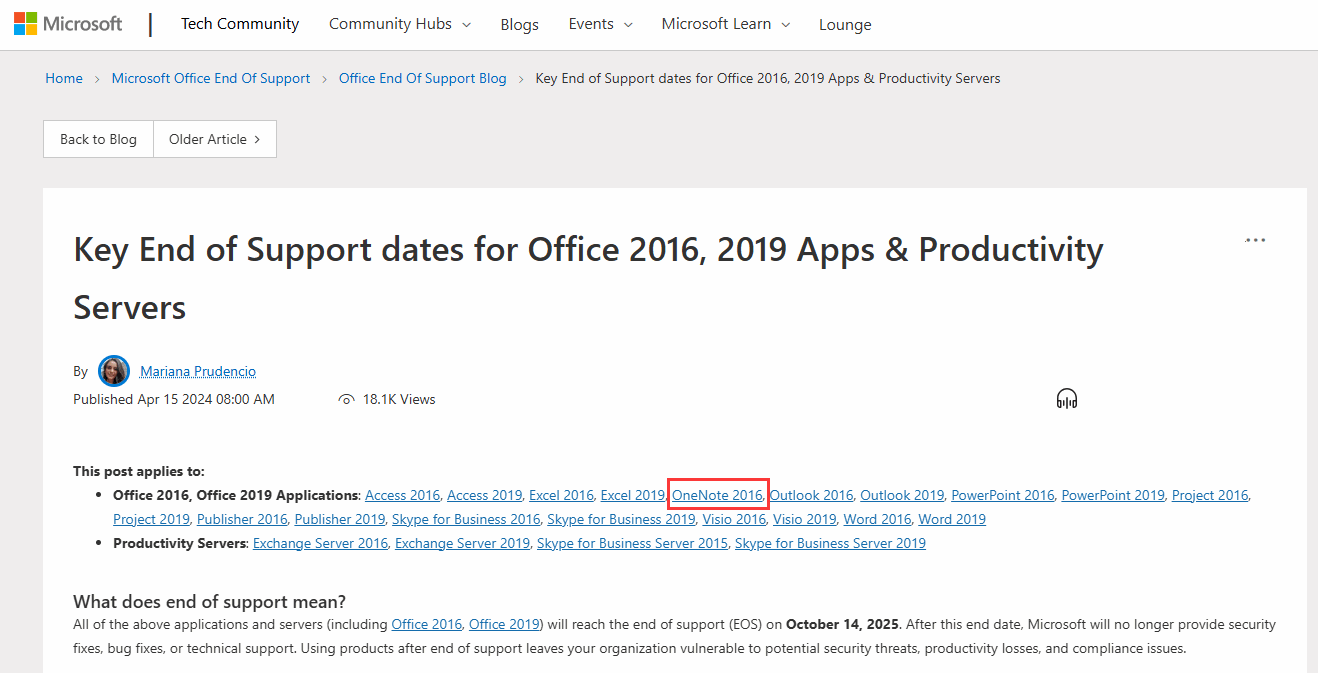Open the OneNote 2016 link

coord(717,495)
